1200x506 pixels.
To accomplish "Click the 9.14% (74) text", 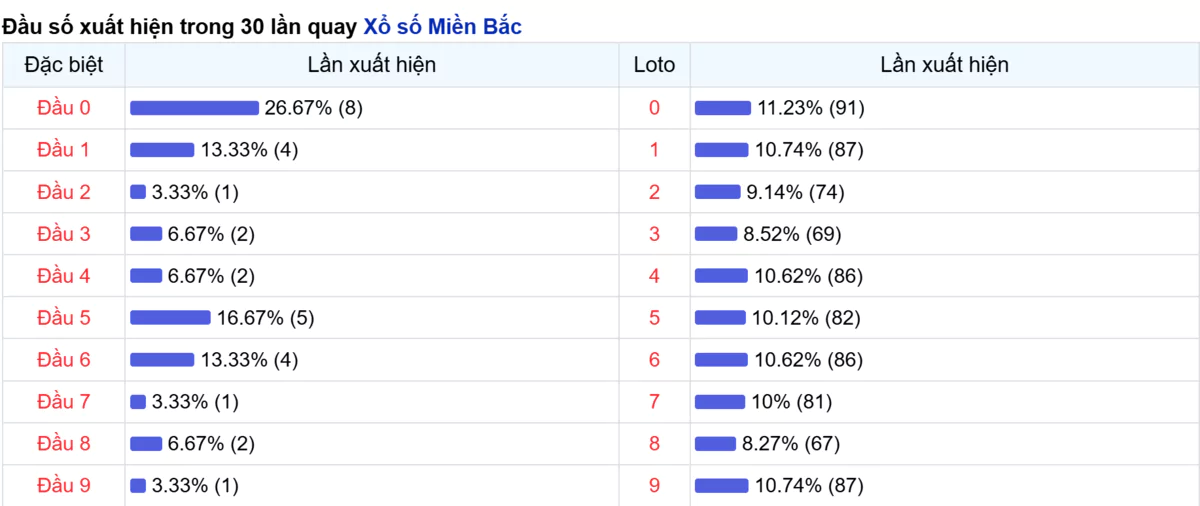I will 794,192.
